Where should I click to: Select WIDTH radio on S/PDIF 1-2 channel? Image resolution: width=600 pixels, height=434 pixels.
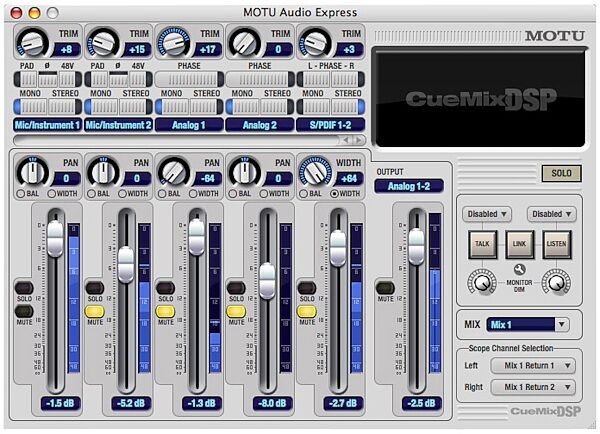[334, 194]
